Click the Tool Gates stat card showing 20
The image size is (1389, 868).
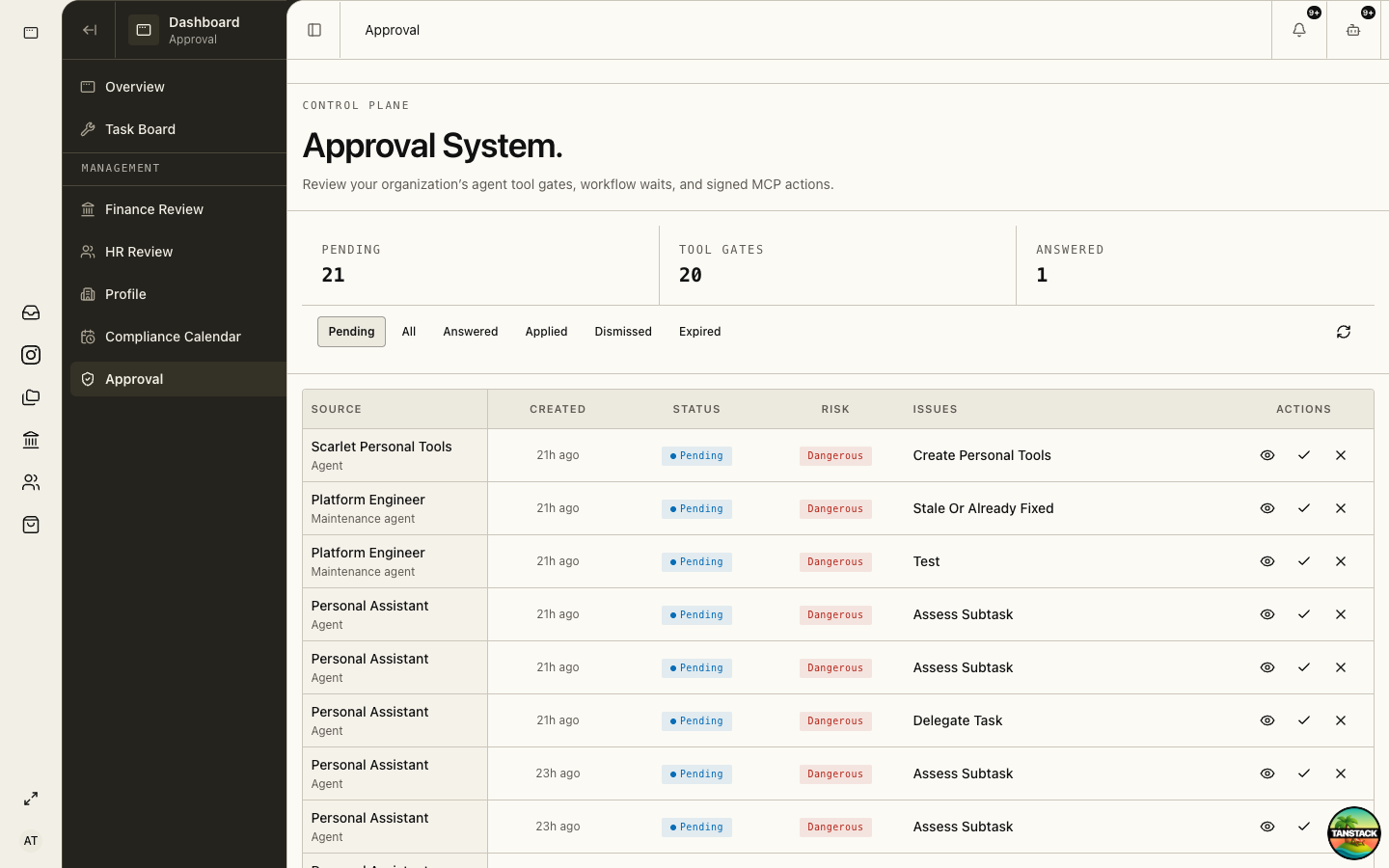click(837, 265)
